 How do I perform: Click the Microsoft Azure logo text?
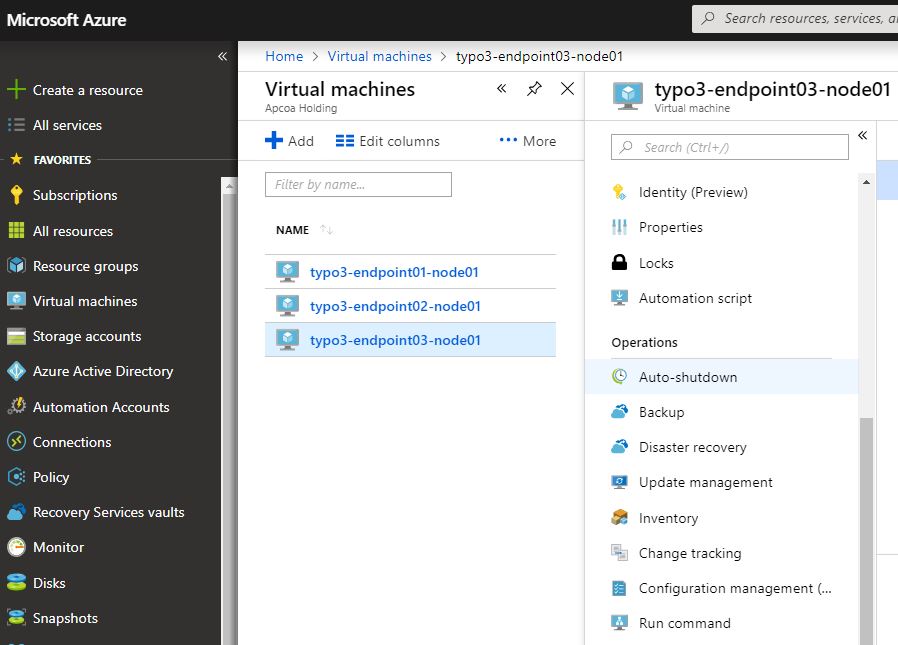click(66, 20)
